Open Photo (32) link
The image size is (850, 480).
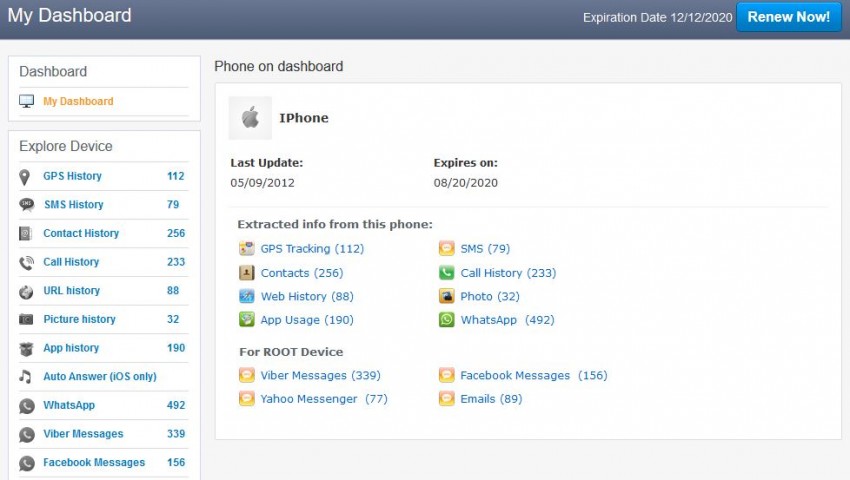(x=490, y=297)
